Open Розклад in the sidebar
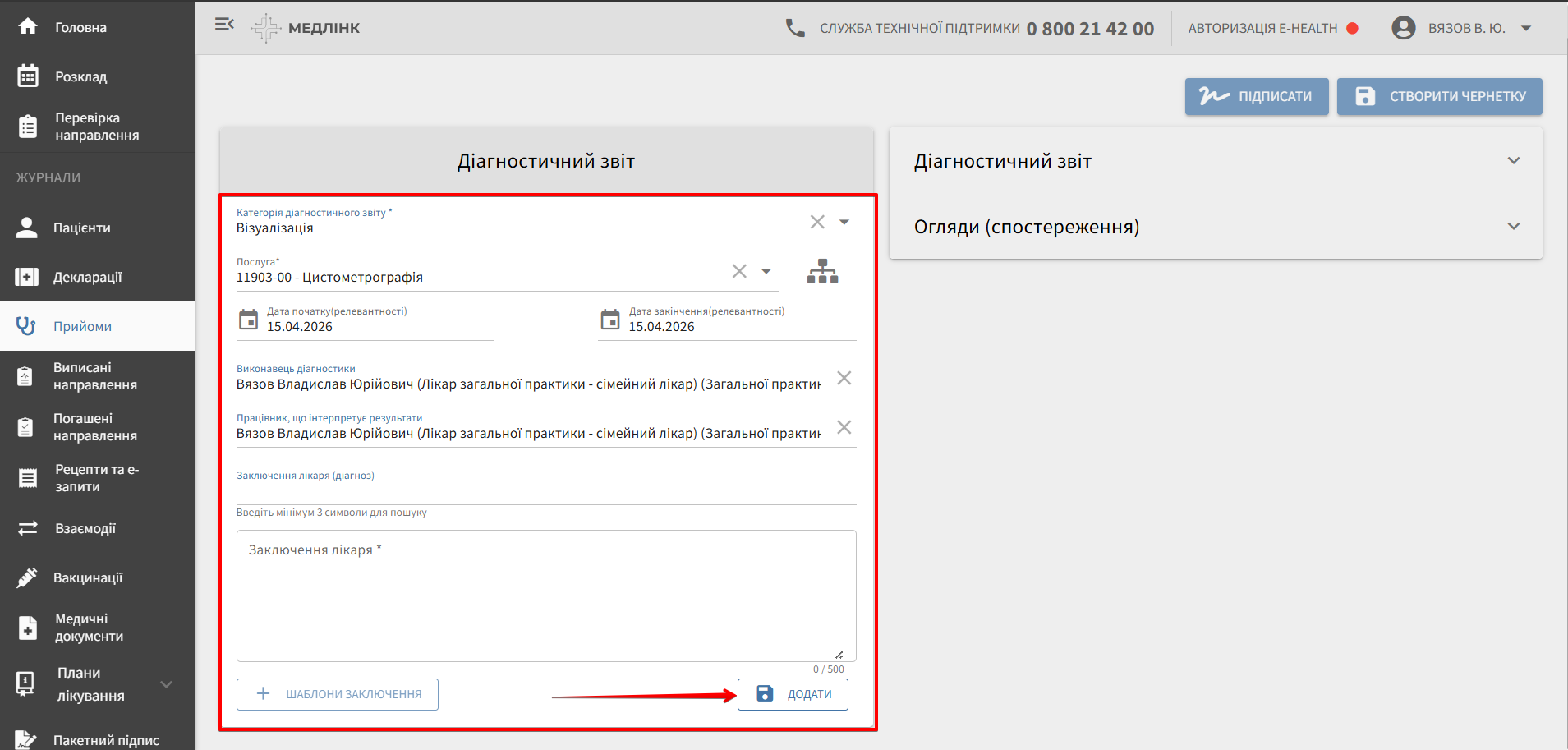Image resolution: width=1568 pixels, height=750 pixels. pos(80,76)
